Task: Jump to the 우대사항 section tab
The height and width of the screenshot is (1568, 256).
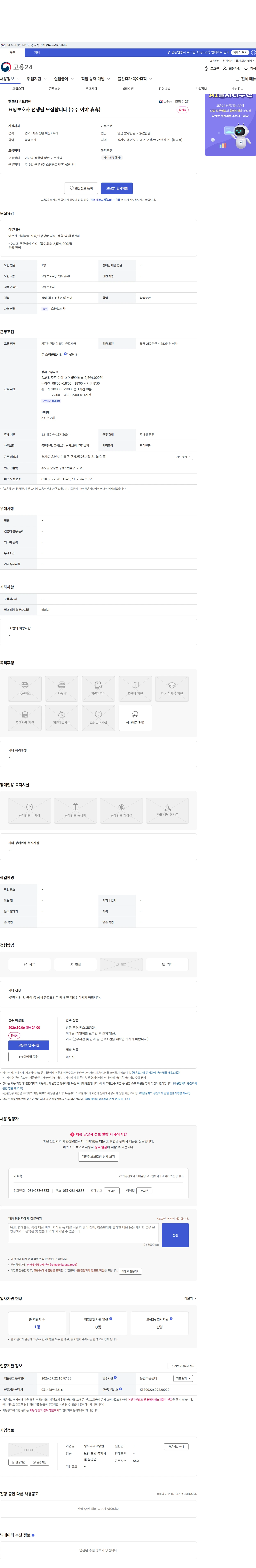Action: point(91,89)
